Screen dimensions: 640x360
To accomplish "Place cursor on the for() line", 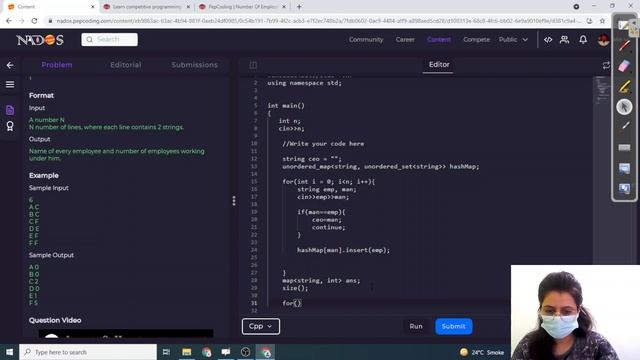I will coord(292,303).
